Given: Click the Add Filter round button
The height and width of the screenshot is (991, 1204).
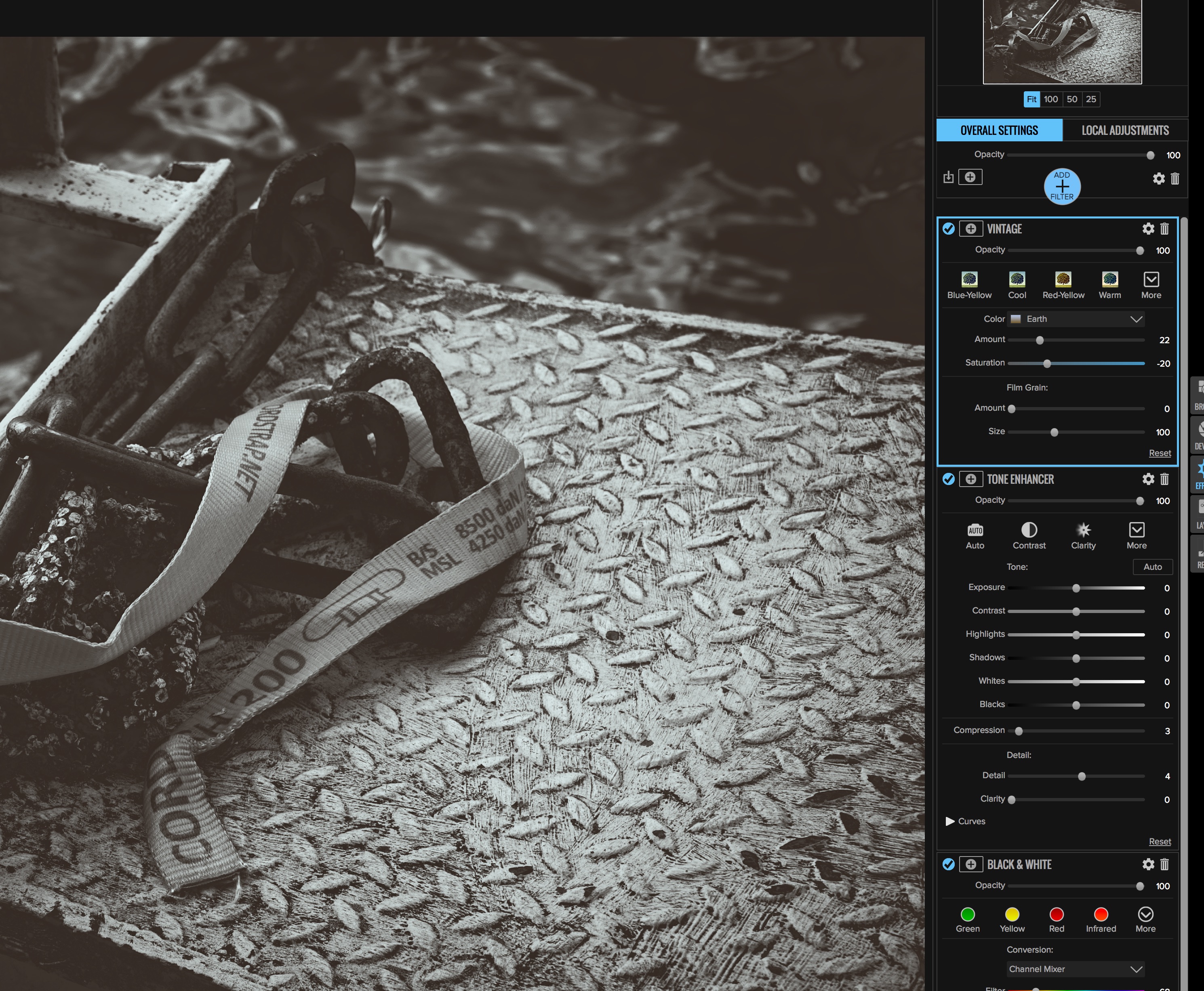Looking at the screenshot, I should point(1062,186).
